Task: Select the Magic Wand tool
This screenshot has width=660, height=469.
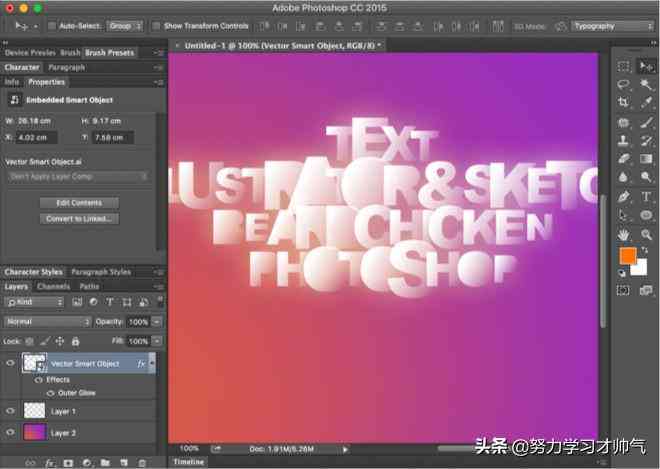Action: [x=646, y=84]
